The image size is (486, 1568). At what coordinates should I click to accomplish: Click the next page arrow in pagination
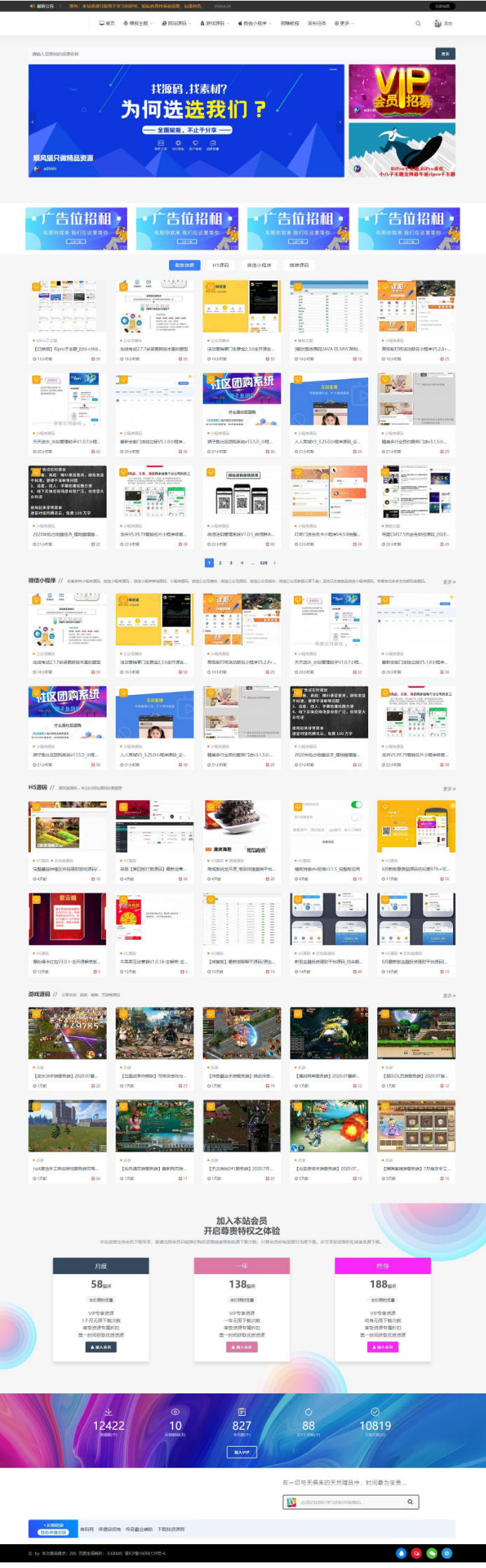pyautogui.click(x=274, y=562)
